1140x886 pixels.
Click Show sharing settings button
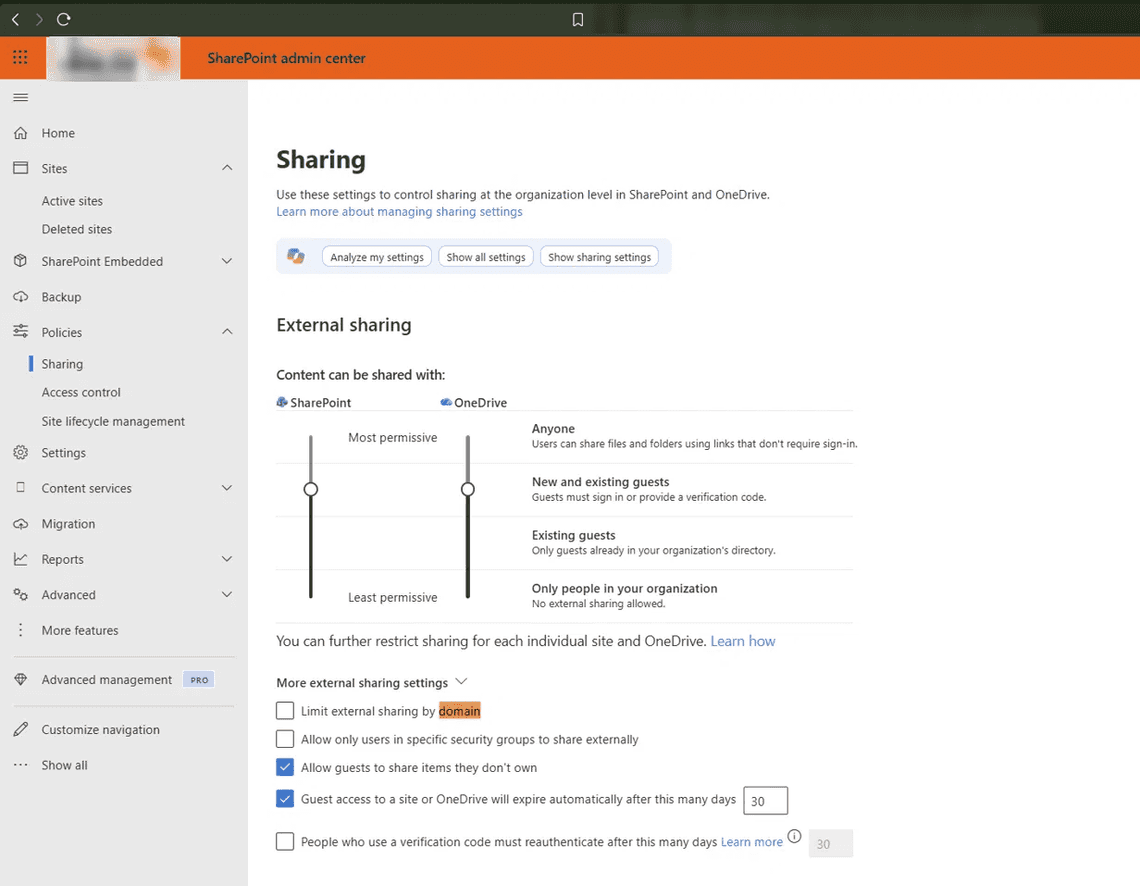point(599,257)
